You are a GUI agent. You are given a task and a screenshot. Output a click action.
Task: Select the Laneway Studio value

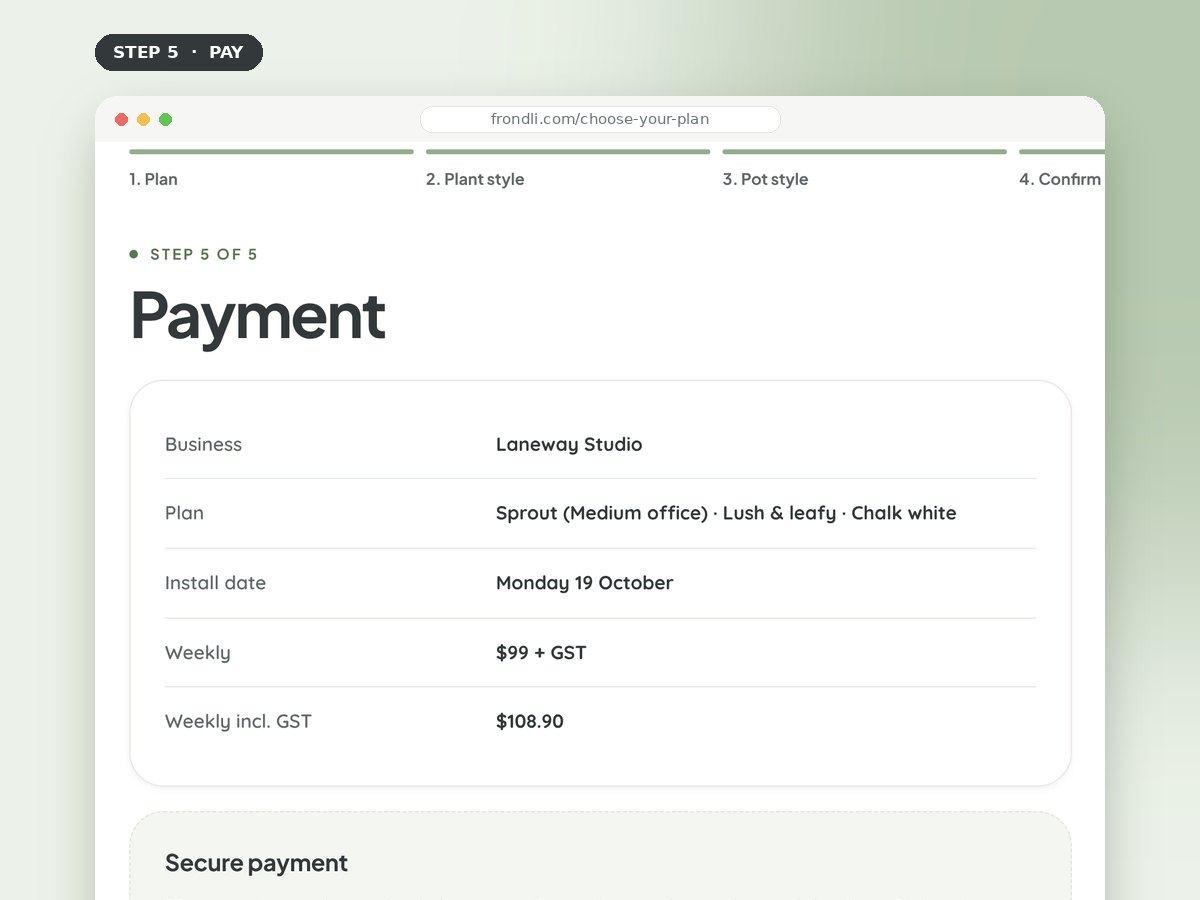click(x=569, y=444)
